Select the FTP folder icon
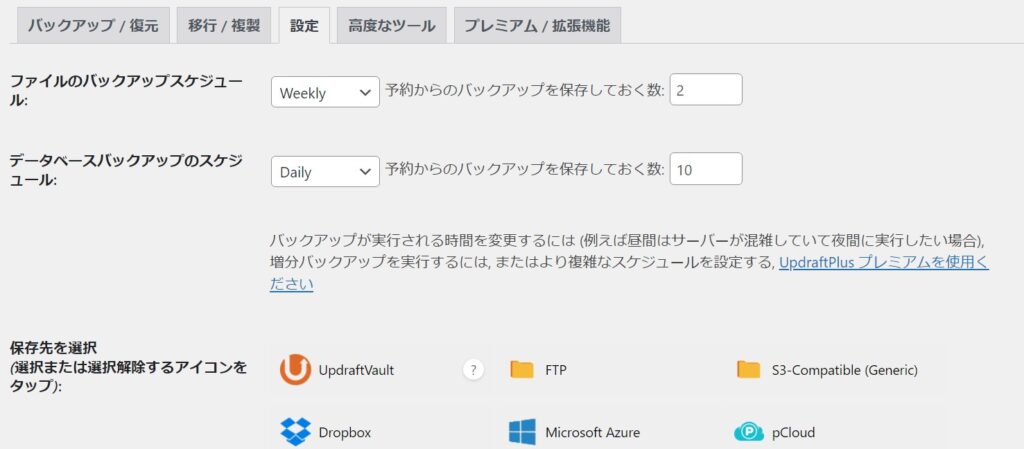1024x449 pixels. (522, 370)
